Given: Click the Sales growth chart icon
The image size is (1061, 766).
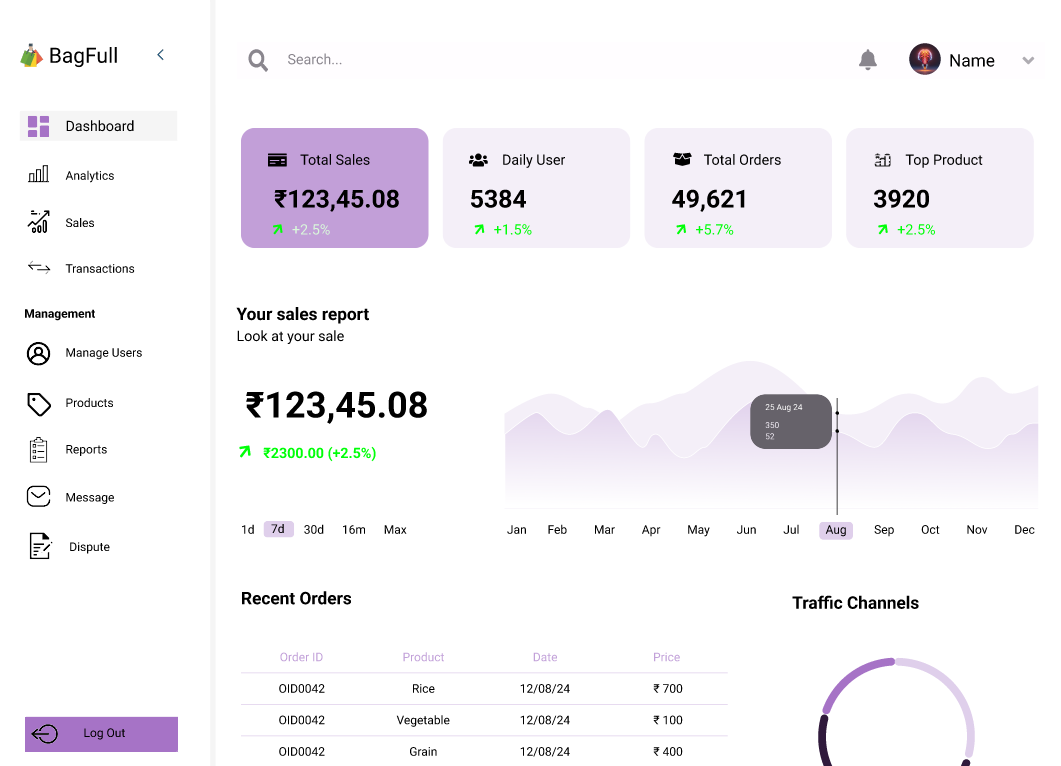Looking at the screenshot, I should pyautogui.click(x=39, y=222).
